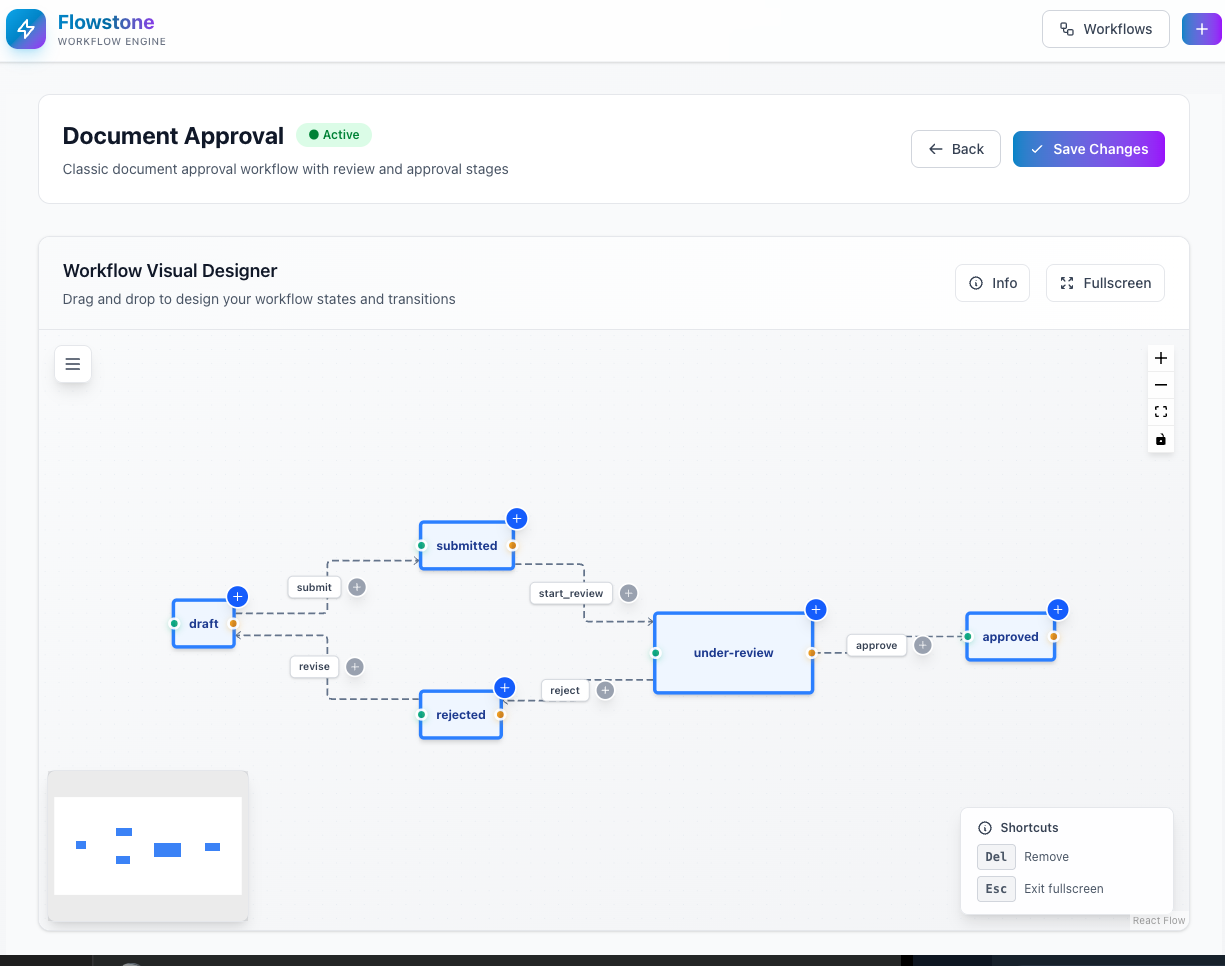Click the Shortcuts info icon
The height and width of the screenshot is (966, 1225).
coord(985,828)
